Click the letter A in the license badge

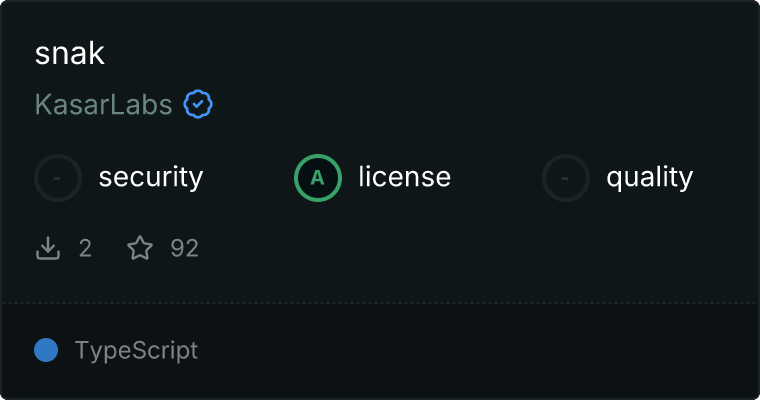point(317,178)
